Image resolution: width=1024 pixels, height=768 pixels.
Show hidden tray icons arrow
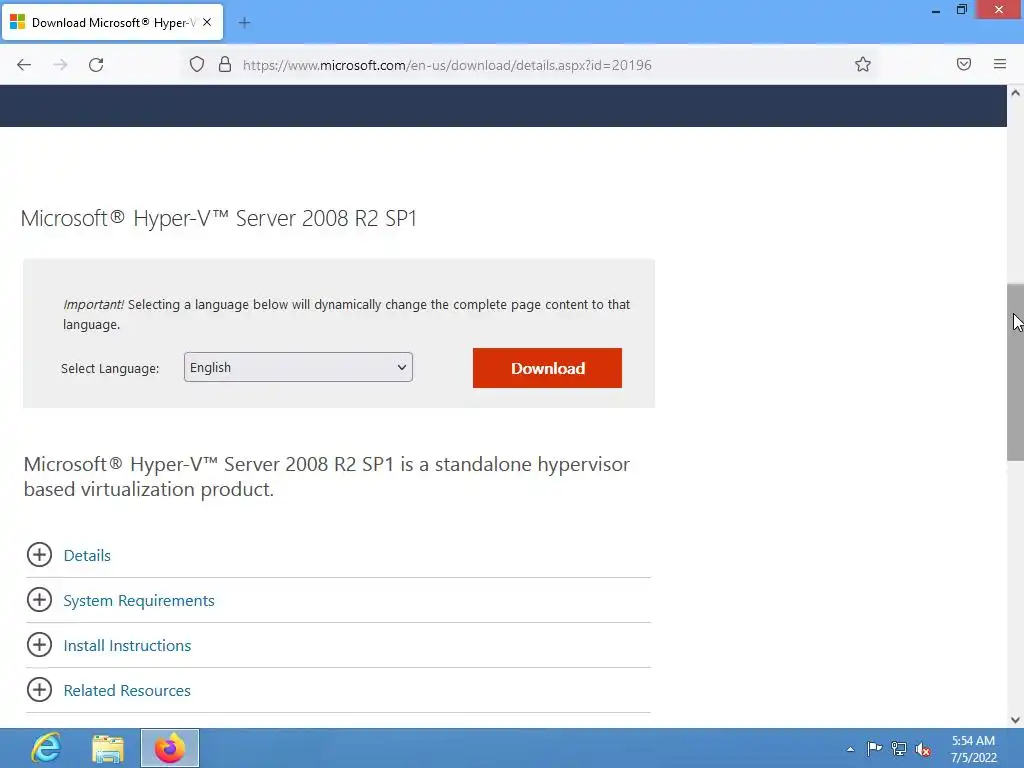tap(850, 749)
